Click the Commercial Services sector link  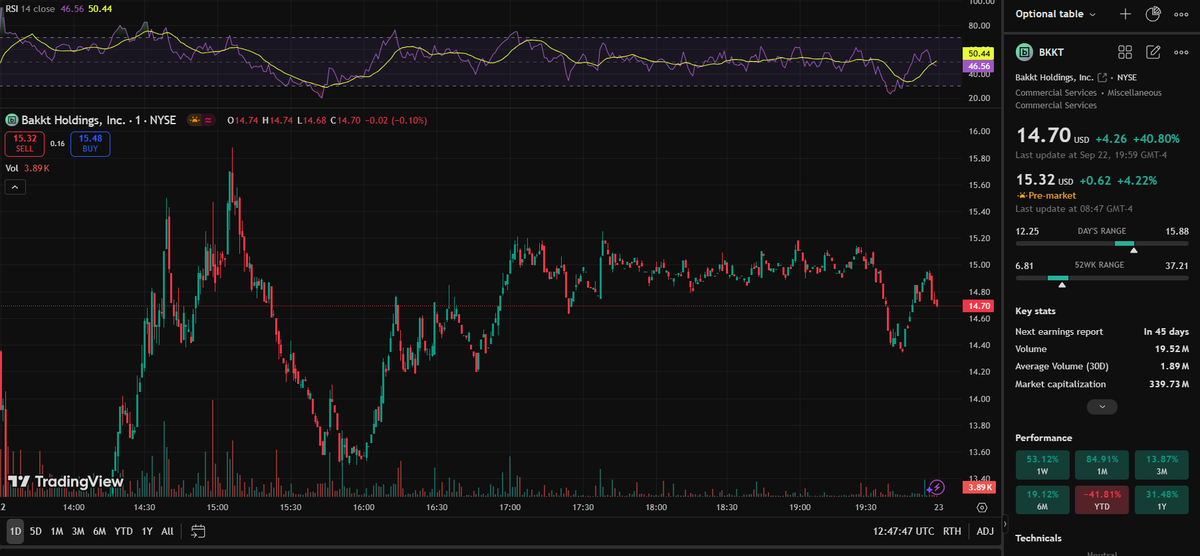point(1055,93)
